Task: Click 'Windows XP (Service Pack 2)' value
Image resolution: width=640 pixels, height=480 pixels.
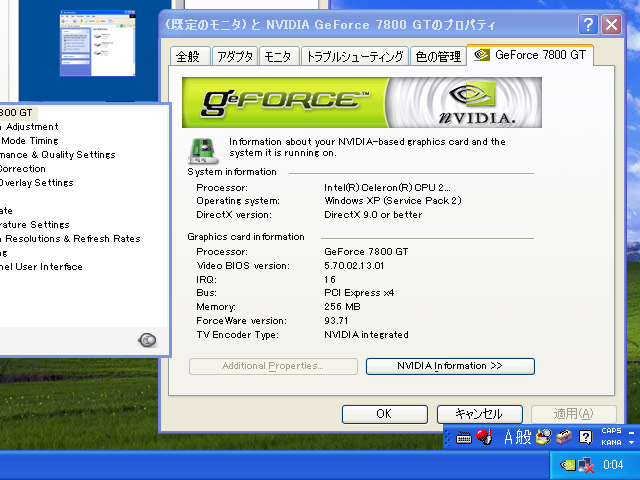Action: click(393, 201)
